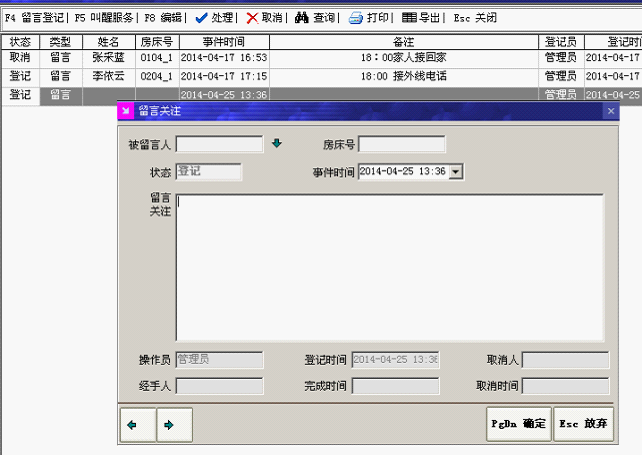The height and width of the screenshot is (456, 643).
Task: Open F5 叫醒服务 in the toolbar
Action: coord(104,18)
